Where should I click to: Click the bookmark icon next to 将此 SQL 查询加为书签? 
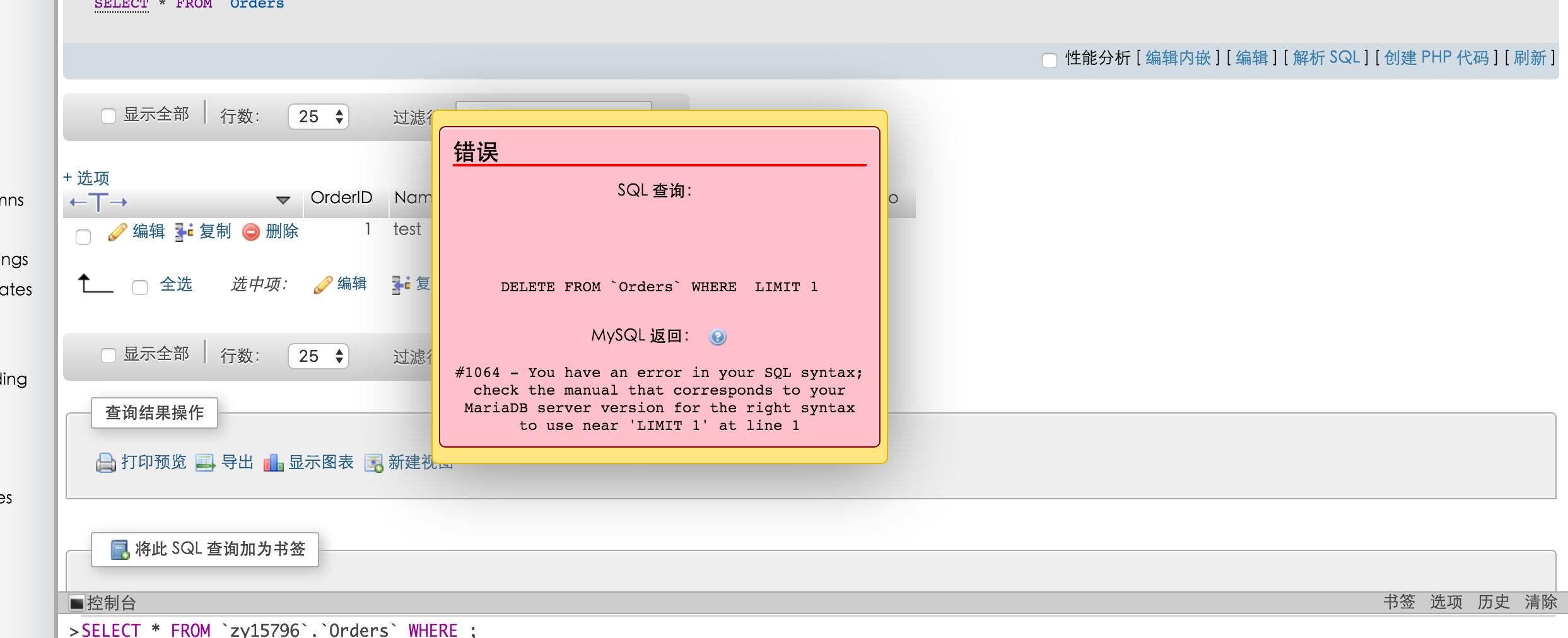[x=120, y=550]
